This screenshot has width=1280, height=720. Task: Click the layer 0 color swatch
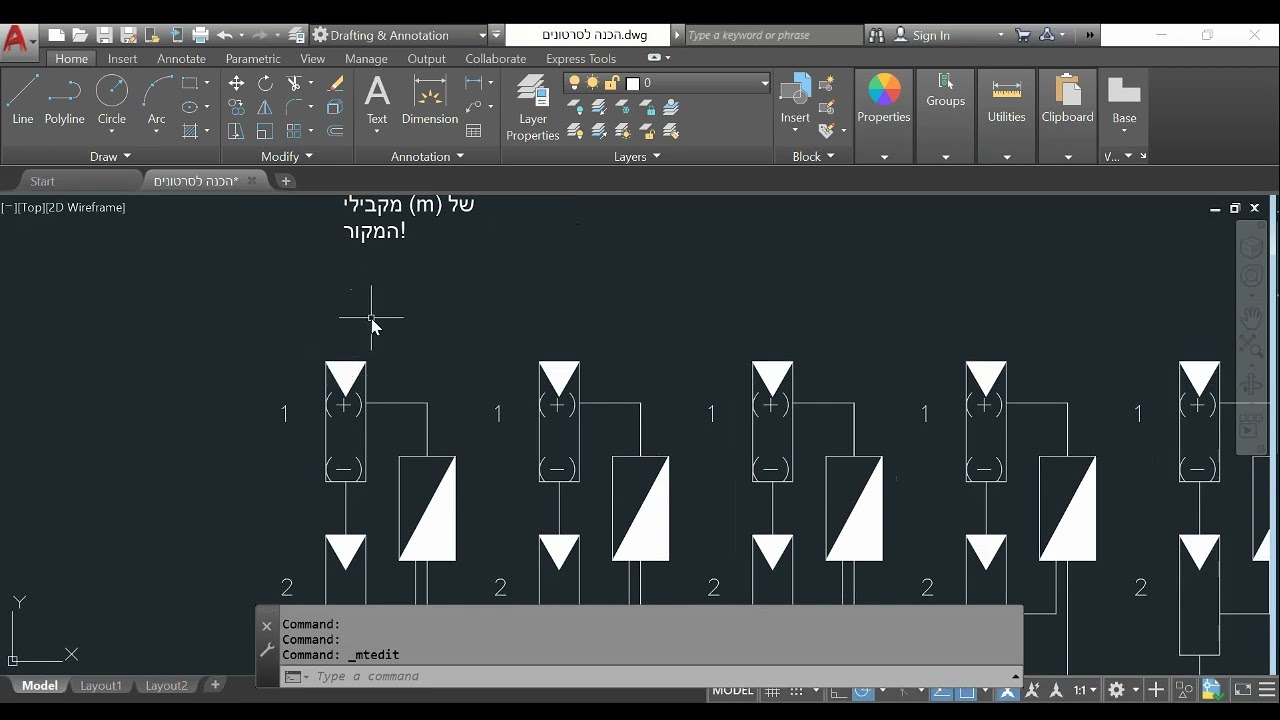tap(632, 83)
